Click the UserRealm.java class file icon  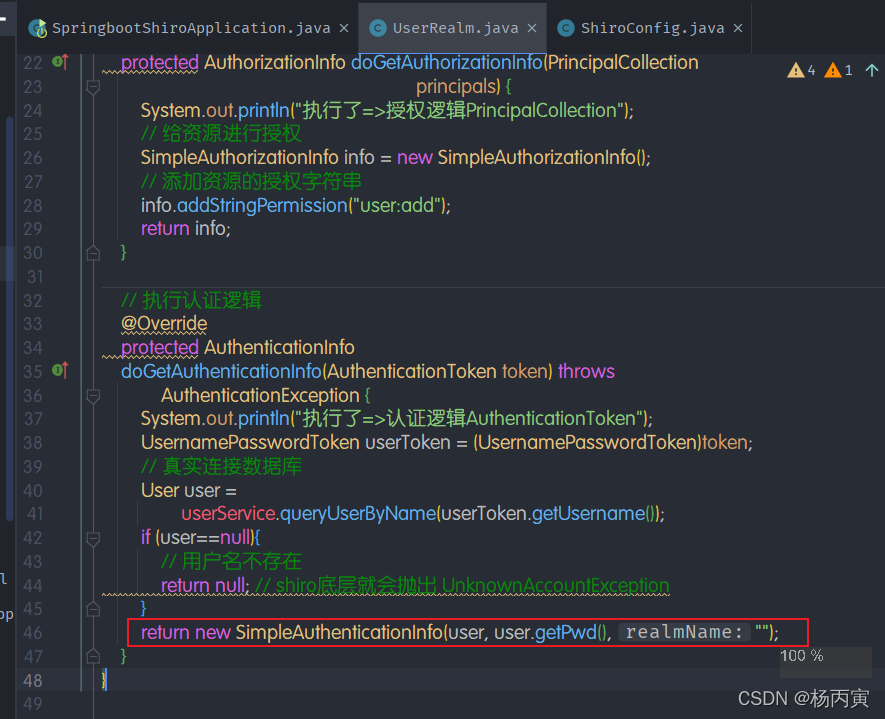(378, 28)
